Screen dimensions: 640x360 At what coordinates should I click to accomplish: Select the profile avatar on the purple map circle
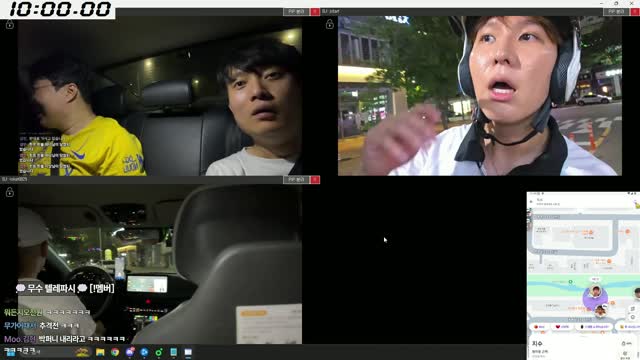596,292
